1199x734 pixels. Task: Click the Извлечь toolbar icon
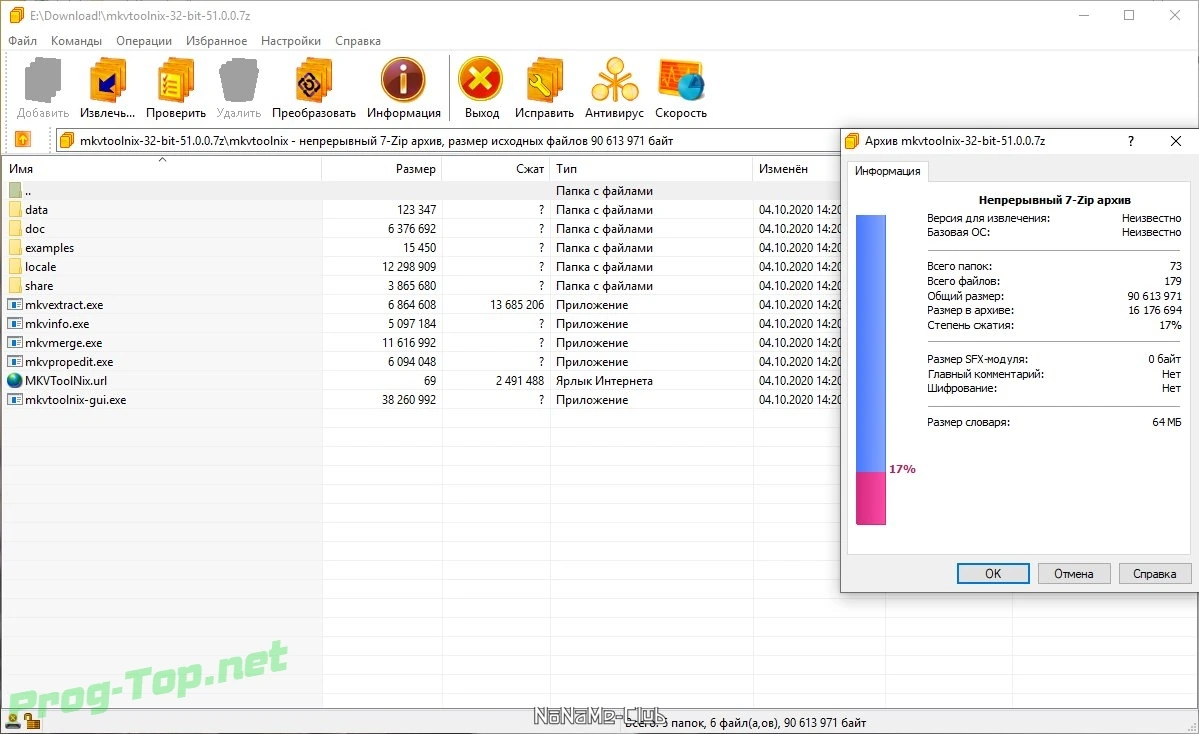108,80
